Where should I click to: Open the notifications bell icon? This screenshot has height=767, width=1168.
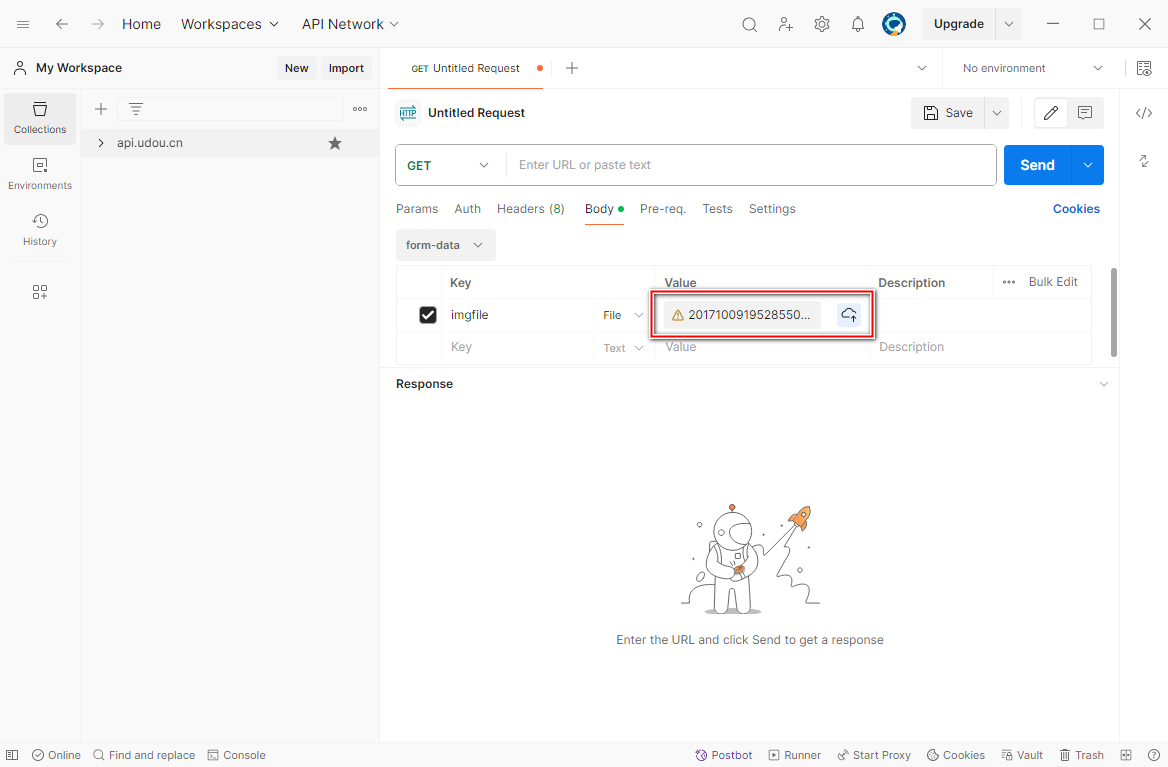[858, 24]
